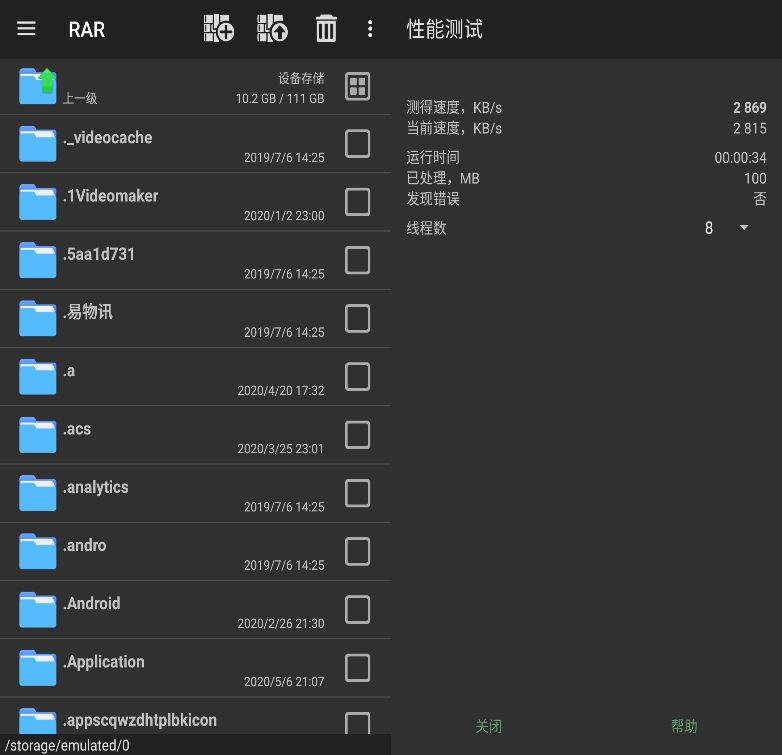Click the .a folder icon
782x755 pixels.
(x=37, y=377)
